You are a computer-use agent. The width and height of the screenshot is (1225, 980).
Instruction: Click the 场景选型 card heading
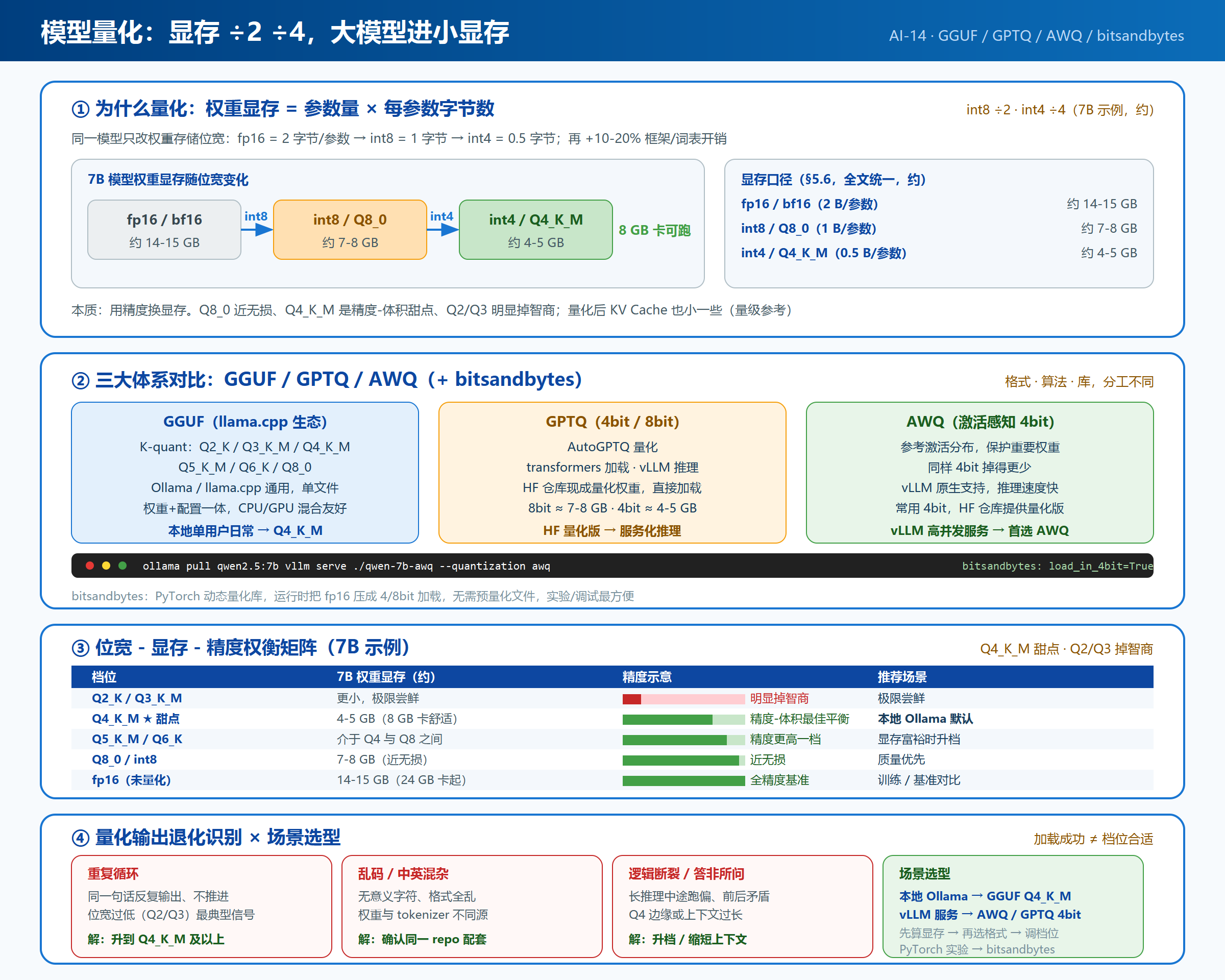pyautogui.click(x=924, y=873)
